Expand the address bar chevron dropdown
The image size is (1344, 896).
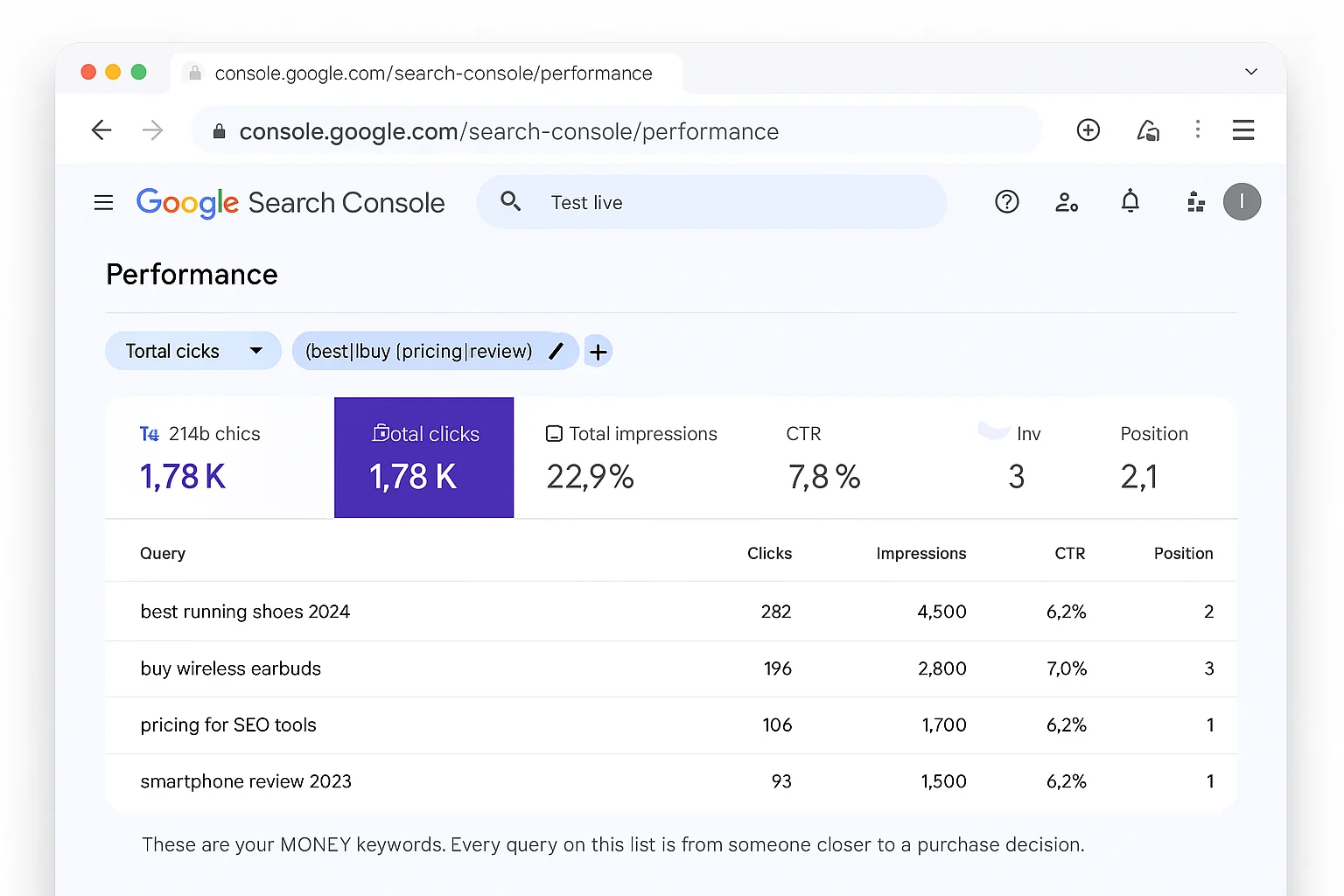1250,72
